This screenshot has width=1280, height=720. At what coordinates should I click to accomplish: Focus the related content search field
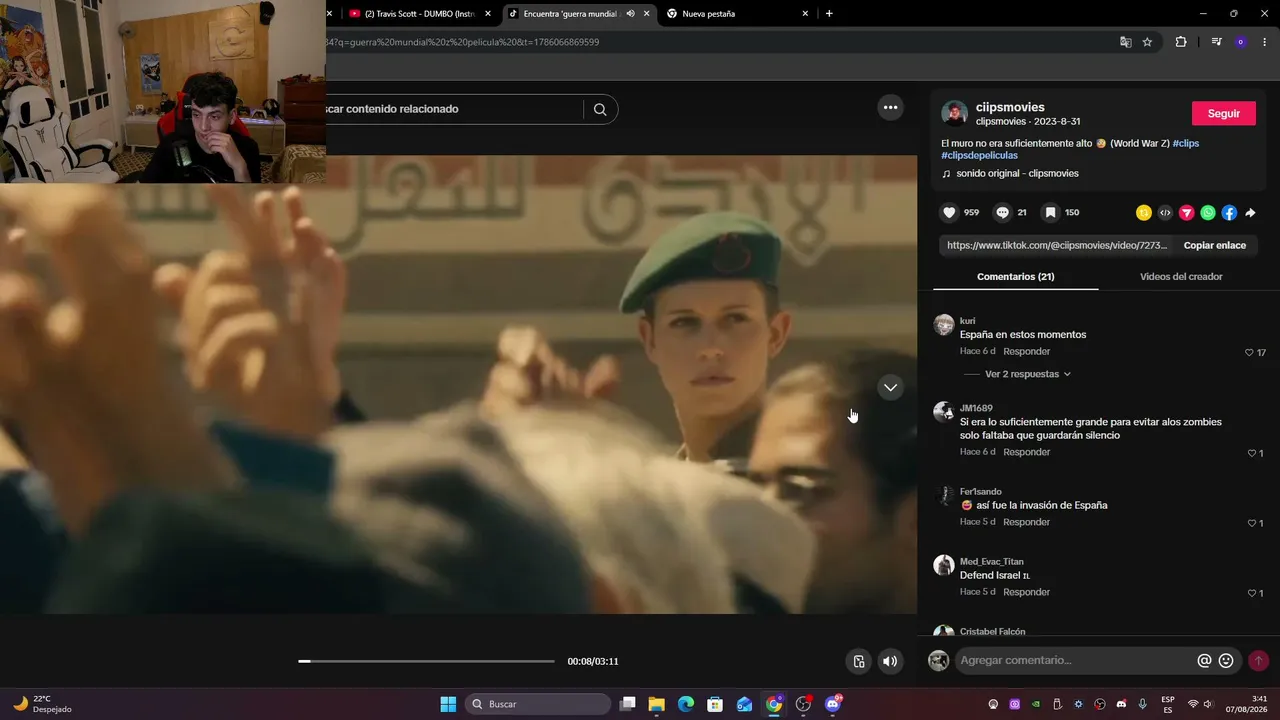pyautogui.click(x=453, y=109)
